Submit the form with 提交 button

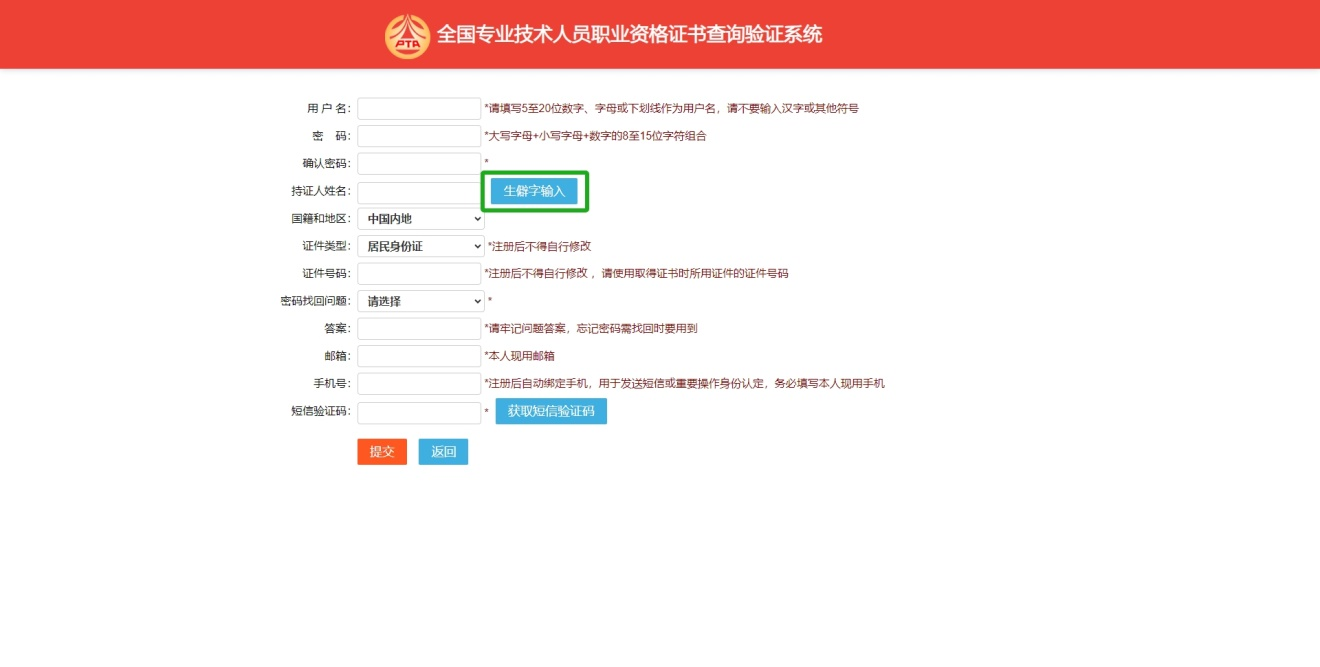382,452
